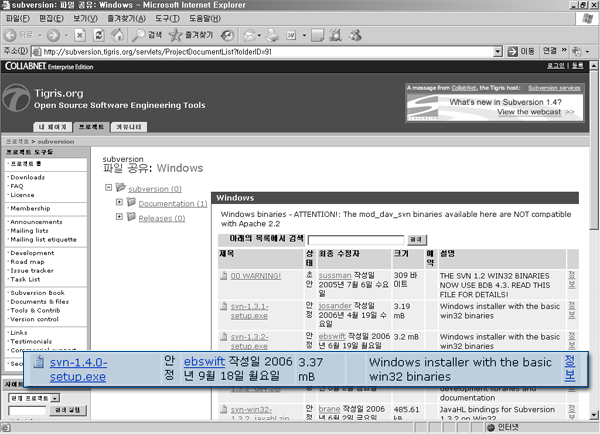Screen dimensions: 600x435
Task: Expand the Documentation tree node
Action: [x=119, y=202]
